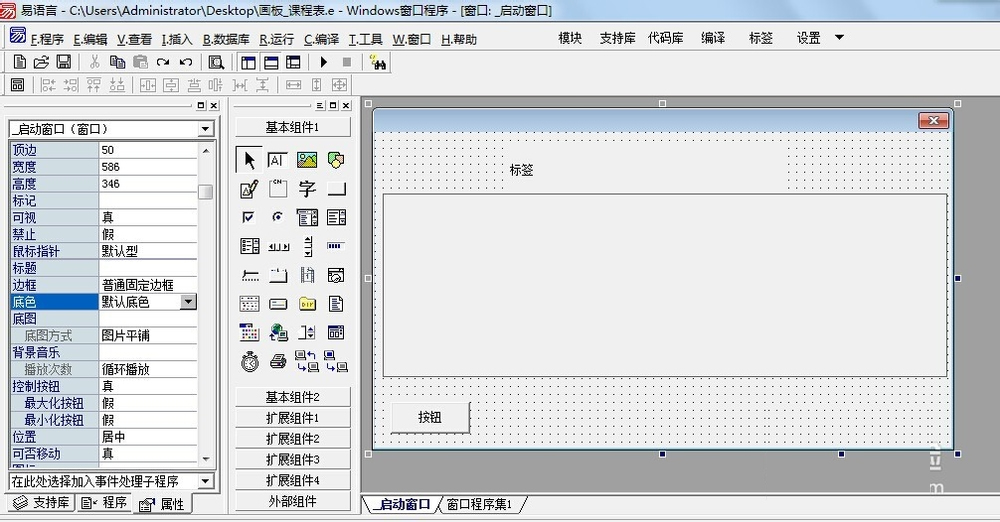
Task: Save the file using floppy disk icon
Action: click(63, 62)
